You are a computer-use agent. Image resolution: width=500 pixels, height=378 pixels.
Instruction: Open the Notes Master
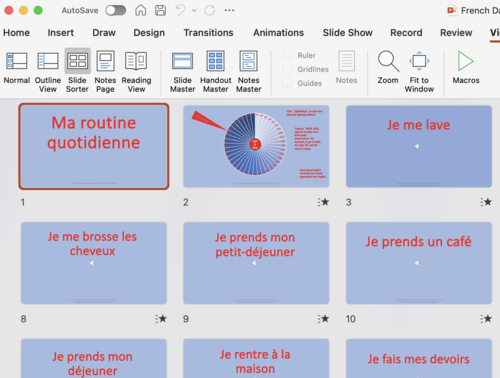[x=248, y=71]
